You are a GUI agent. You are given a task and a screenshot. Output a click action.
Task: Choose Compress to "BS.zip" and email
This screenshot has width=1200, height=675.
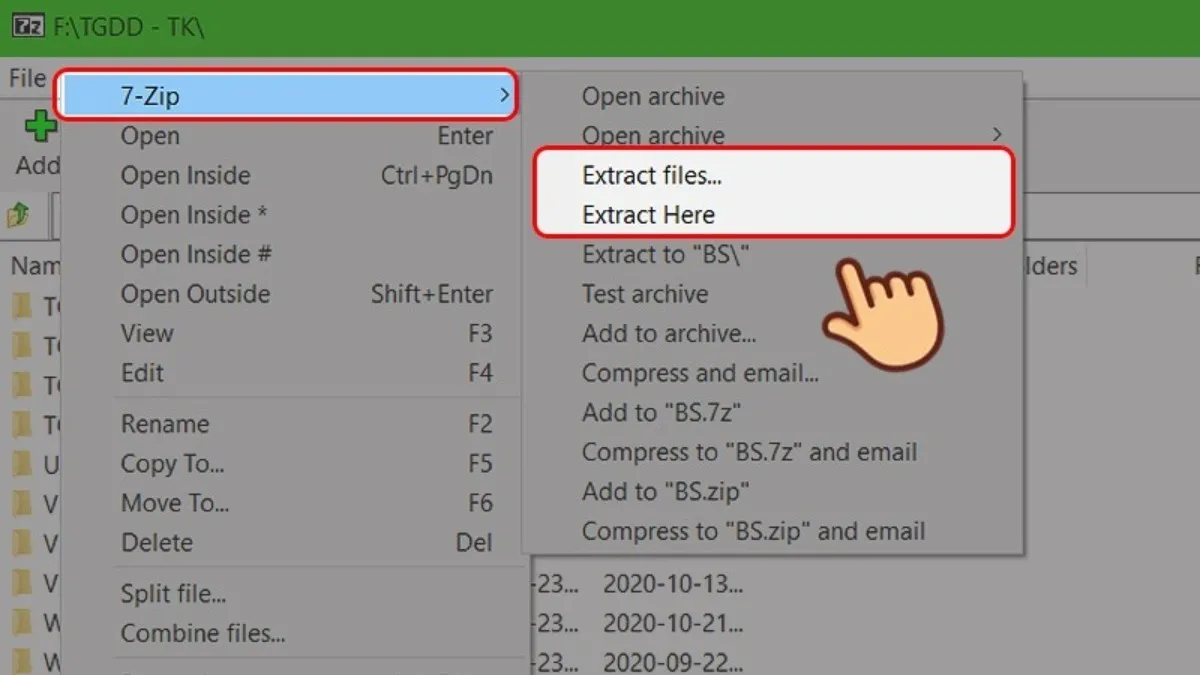(x=753, y=531)
